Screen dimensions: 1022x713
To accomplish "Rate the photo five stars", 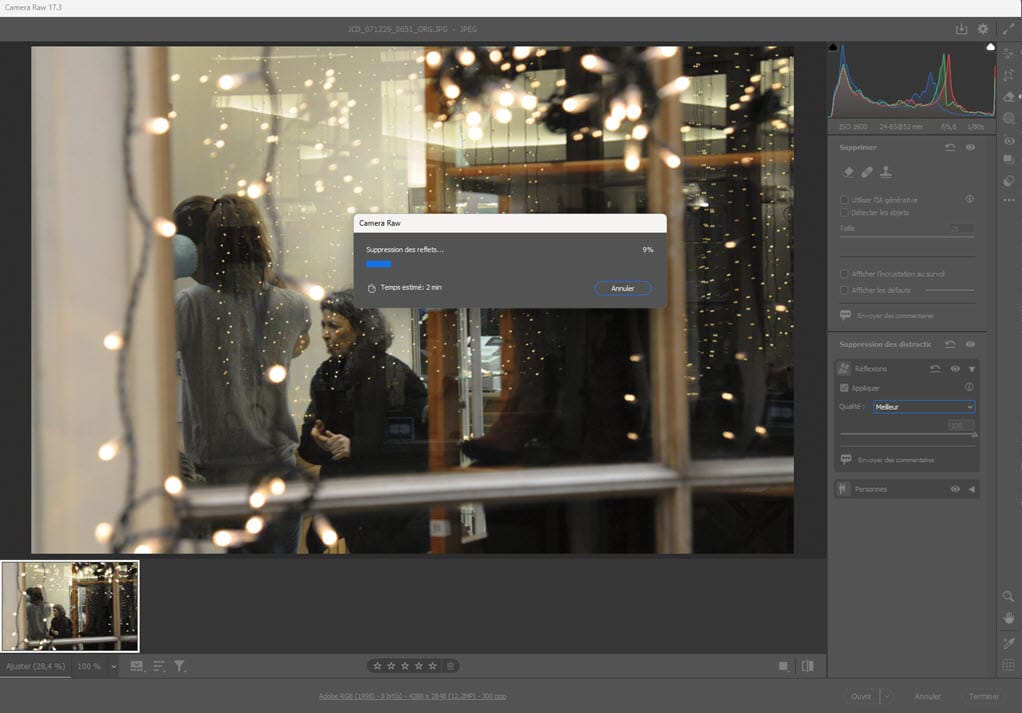I will [x=432, y=666].
